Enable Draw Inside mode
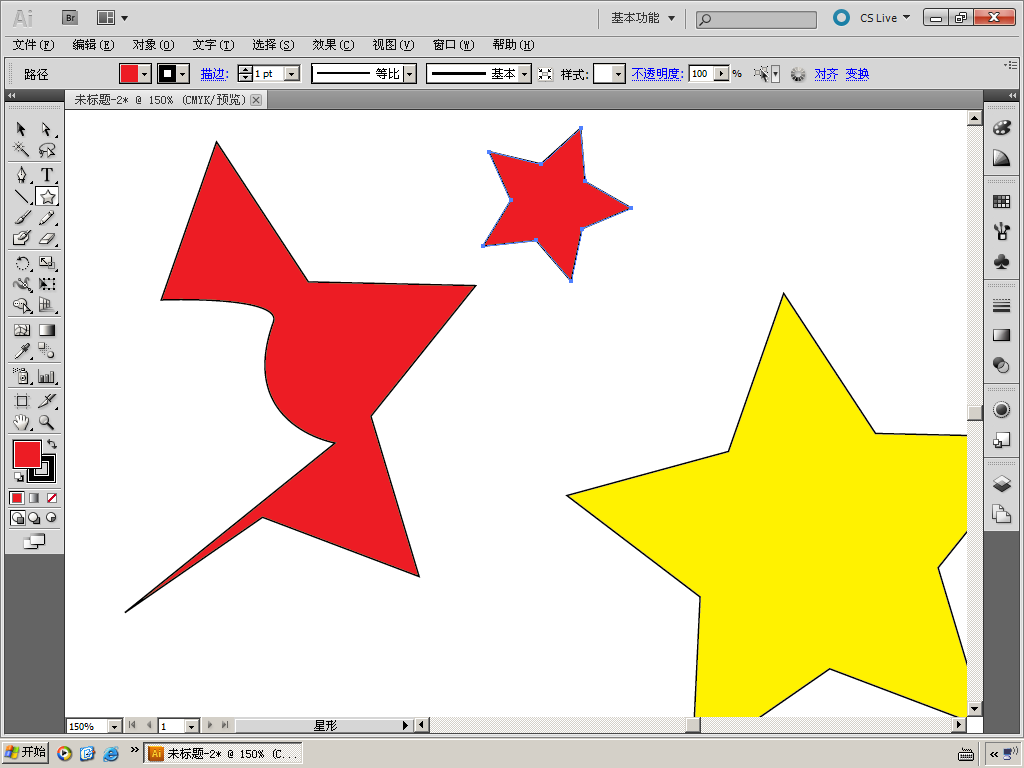Image resolution: width=1024 pixels, height=768 pixels. (x=51, y=518)
